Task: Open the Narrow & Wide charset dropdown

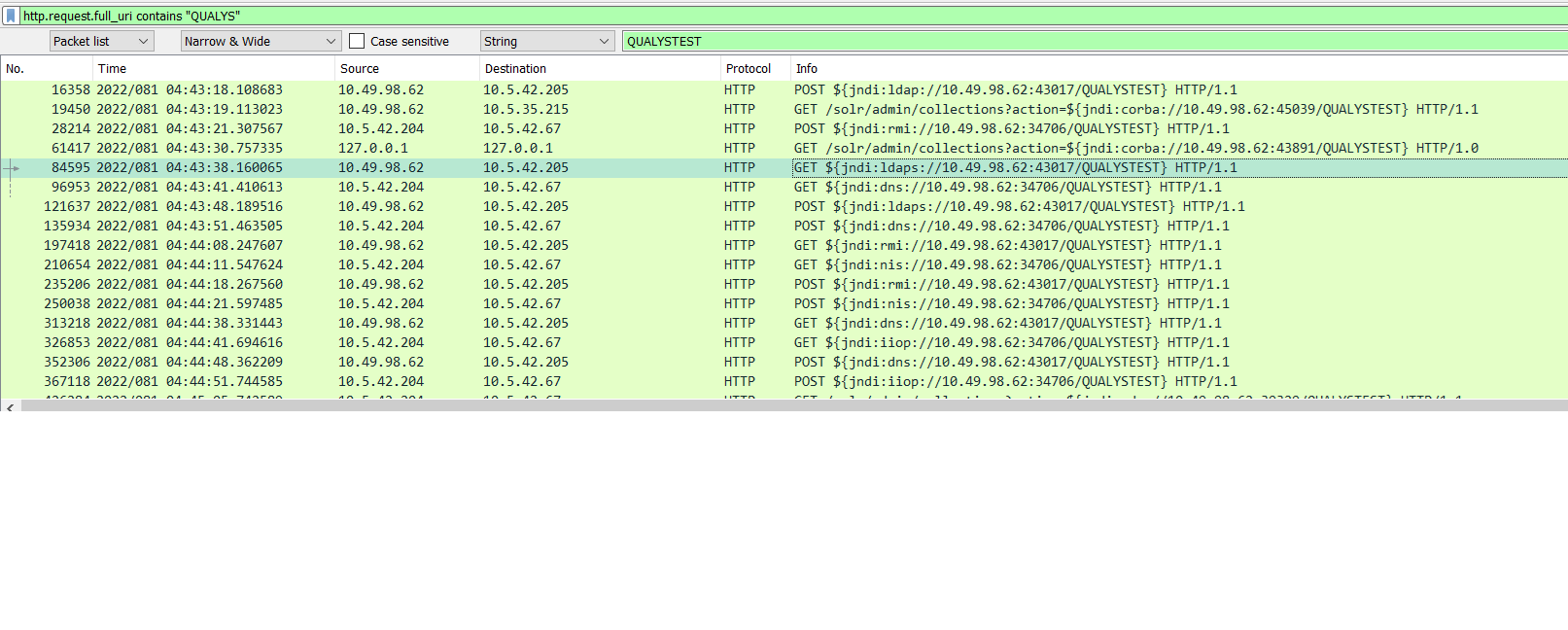Action: coord(261,41)
